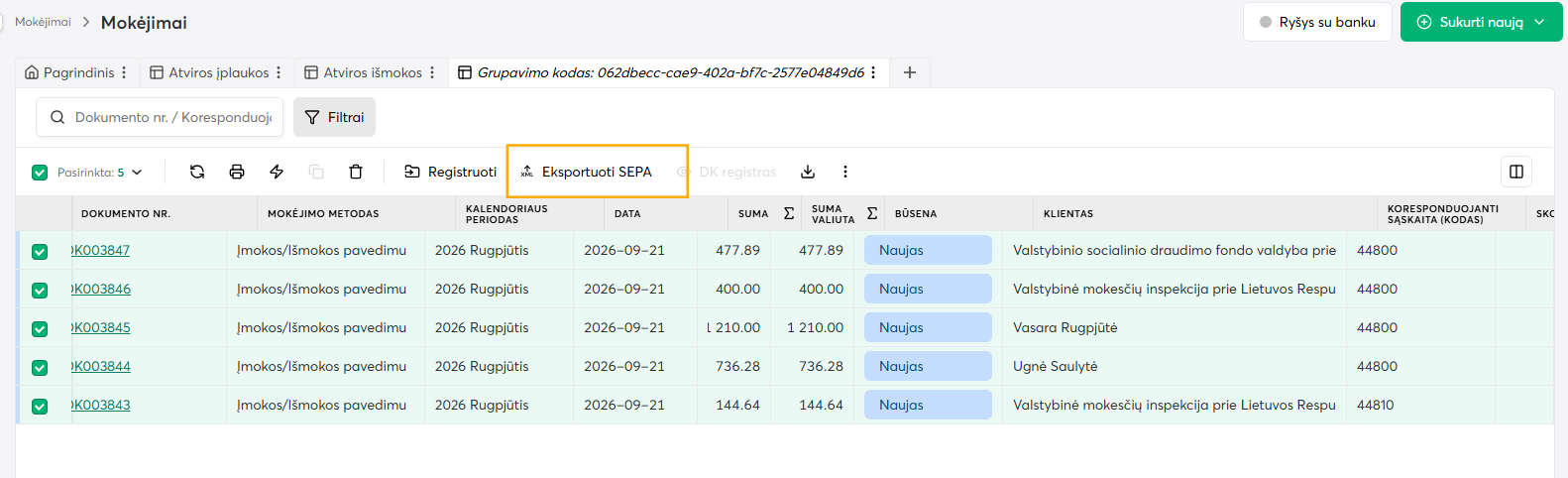1568x478 pixels.
Task: Open document link ending K003847
Action: tap(101, 250)
